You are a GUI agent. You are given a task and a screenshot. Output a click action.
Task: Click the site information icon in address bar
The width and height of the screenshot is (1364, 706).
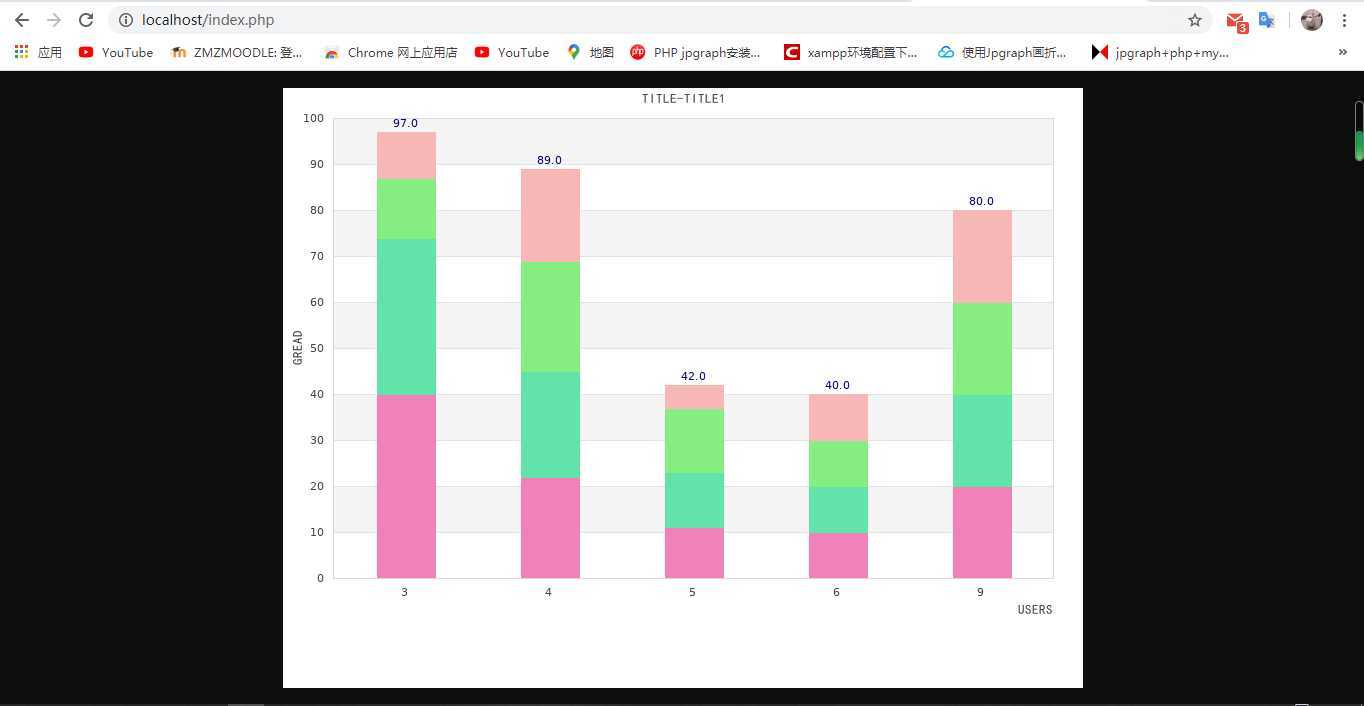[126, 20]
